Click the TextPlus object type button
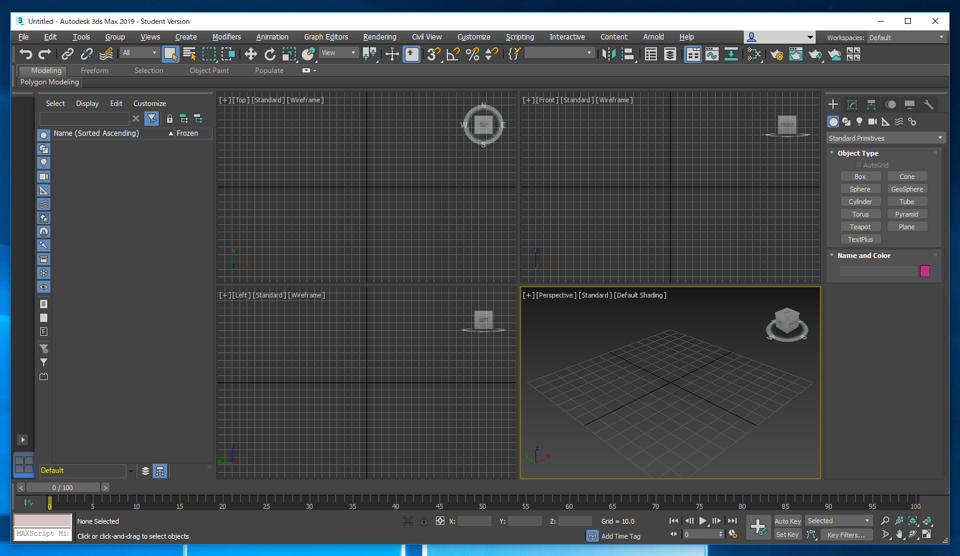This screenshot has height=556, width=960. click(860, 239)
